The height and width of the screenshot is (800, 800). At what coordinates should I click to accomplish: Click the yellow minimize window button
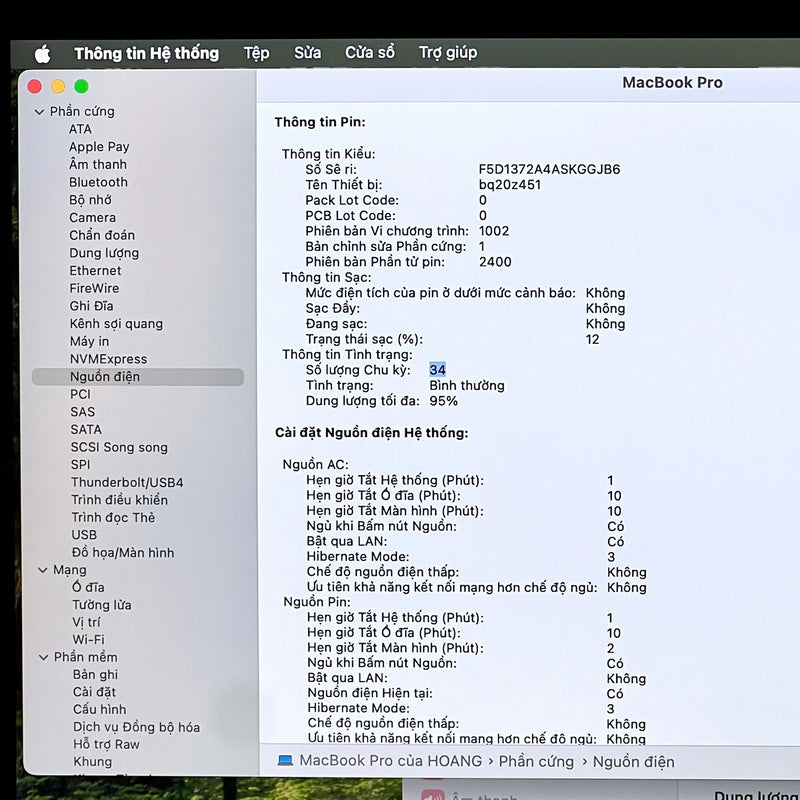58,86
